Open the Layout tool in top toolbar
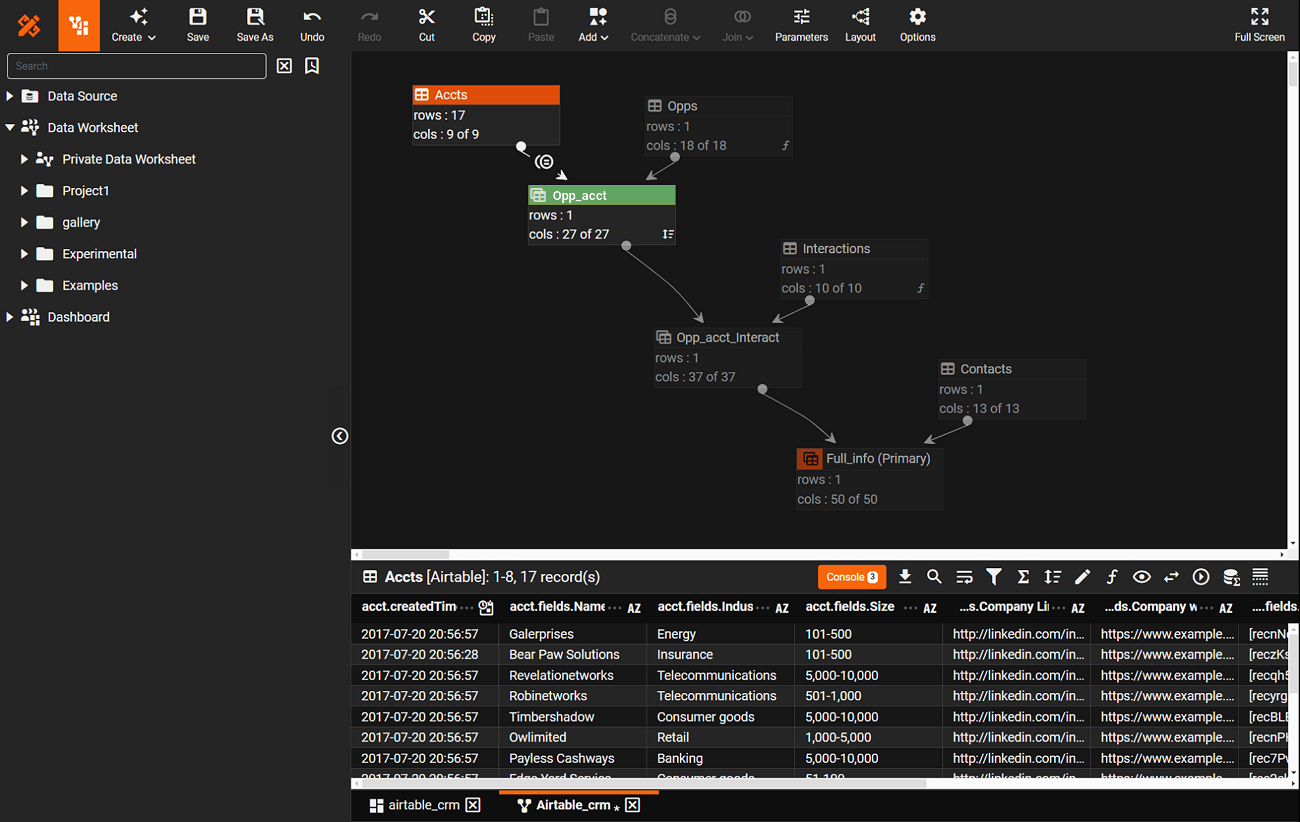This screenshot has width=1300, height=822. 860,25
